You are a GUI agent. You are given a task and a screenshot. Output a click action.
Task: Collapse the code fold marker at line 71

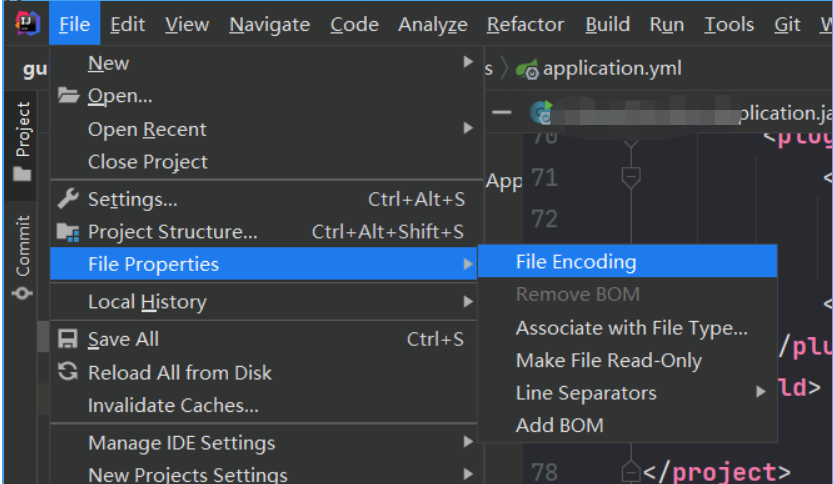[631, 177]
